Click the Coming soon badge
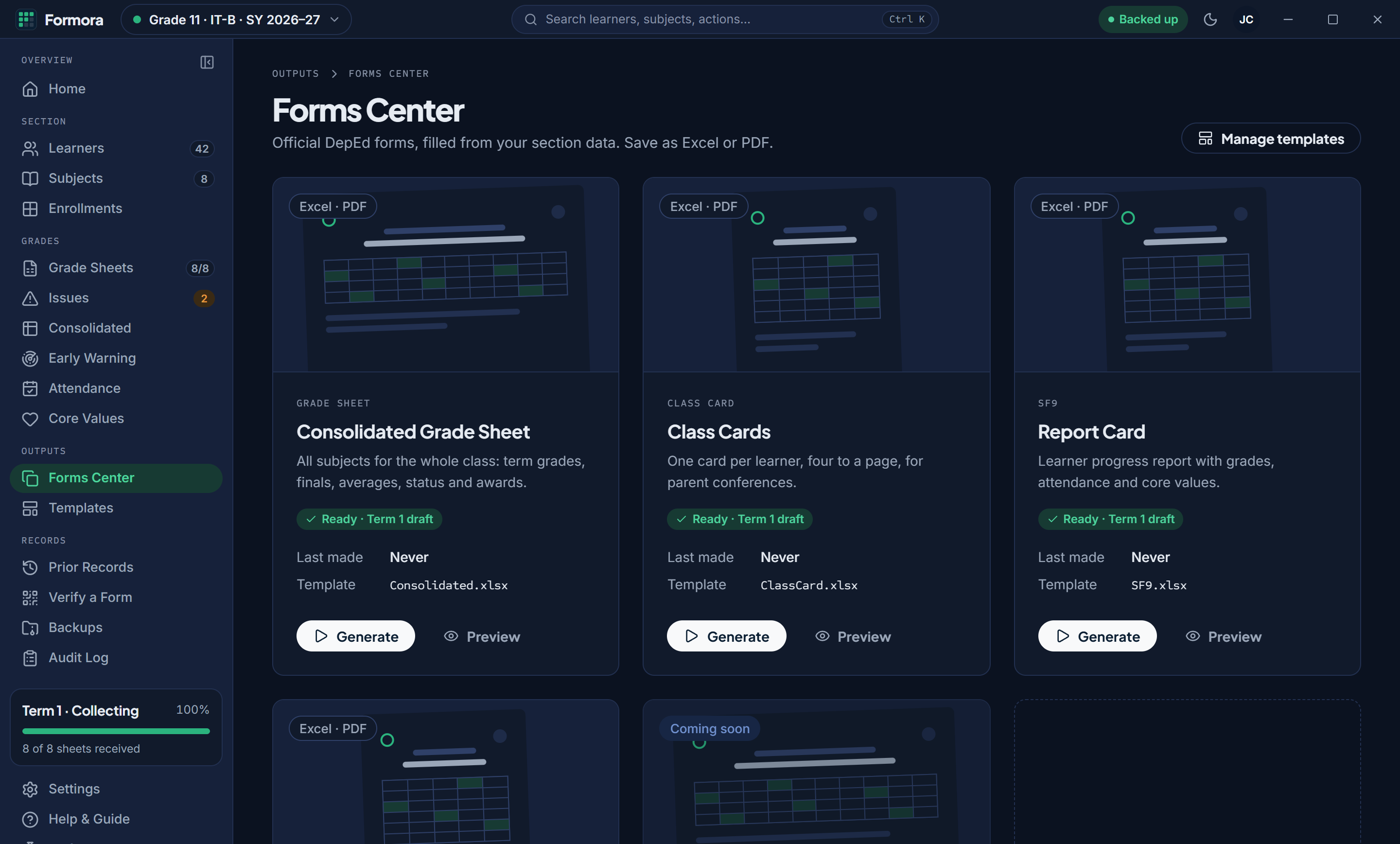 [x=709, y=729]
